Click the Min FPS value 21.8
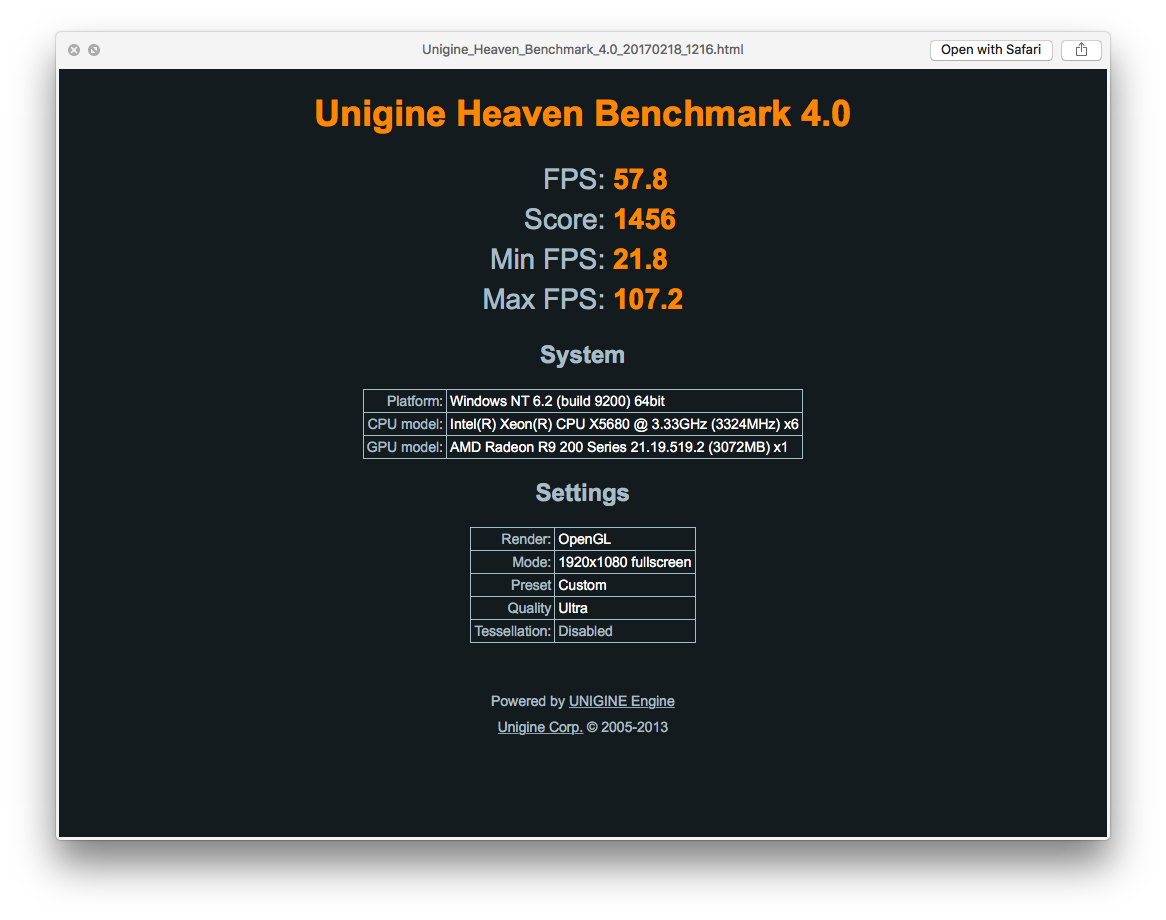 (x=640, y=260)
